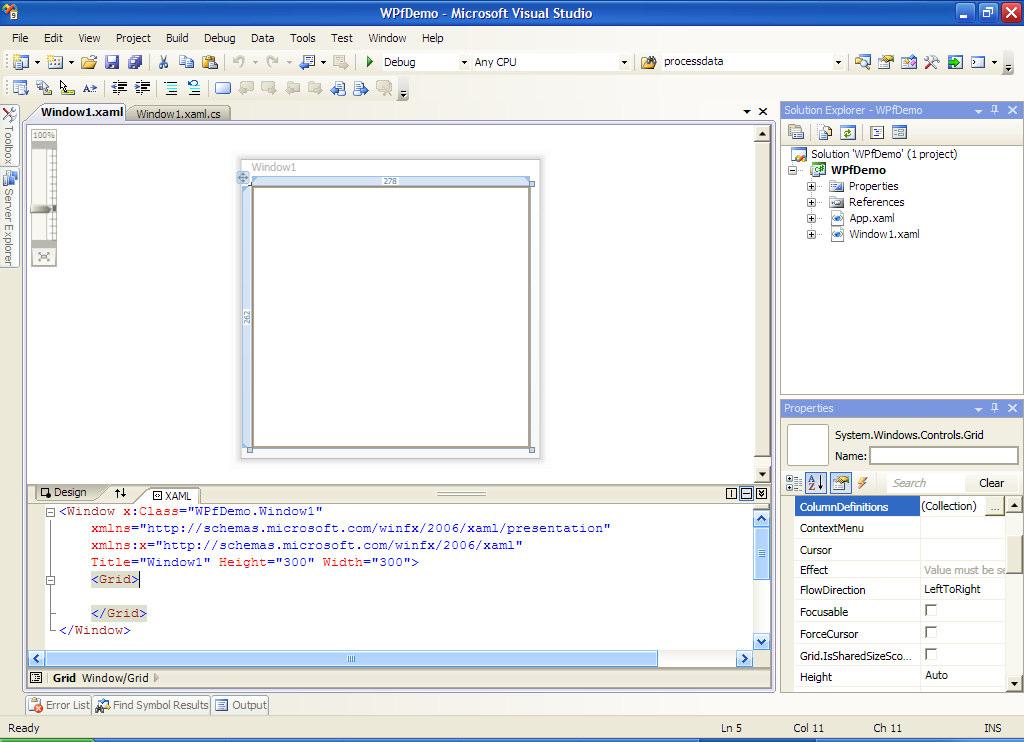1024x742 pixels.
Task: Switch Properties to Alphabetical sort view
Action: pyautogui.click(x=816, y=483)
